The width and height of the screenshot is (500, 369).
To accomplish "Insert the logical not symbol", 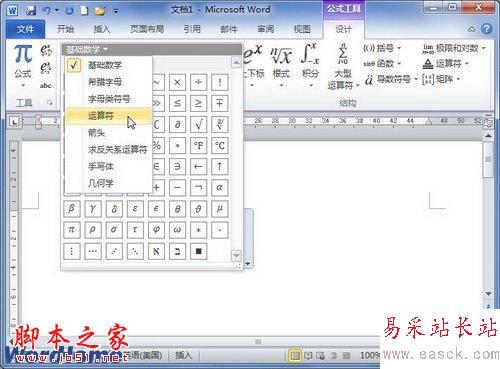I will (199, 187).
